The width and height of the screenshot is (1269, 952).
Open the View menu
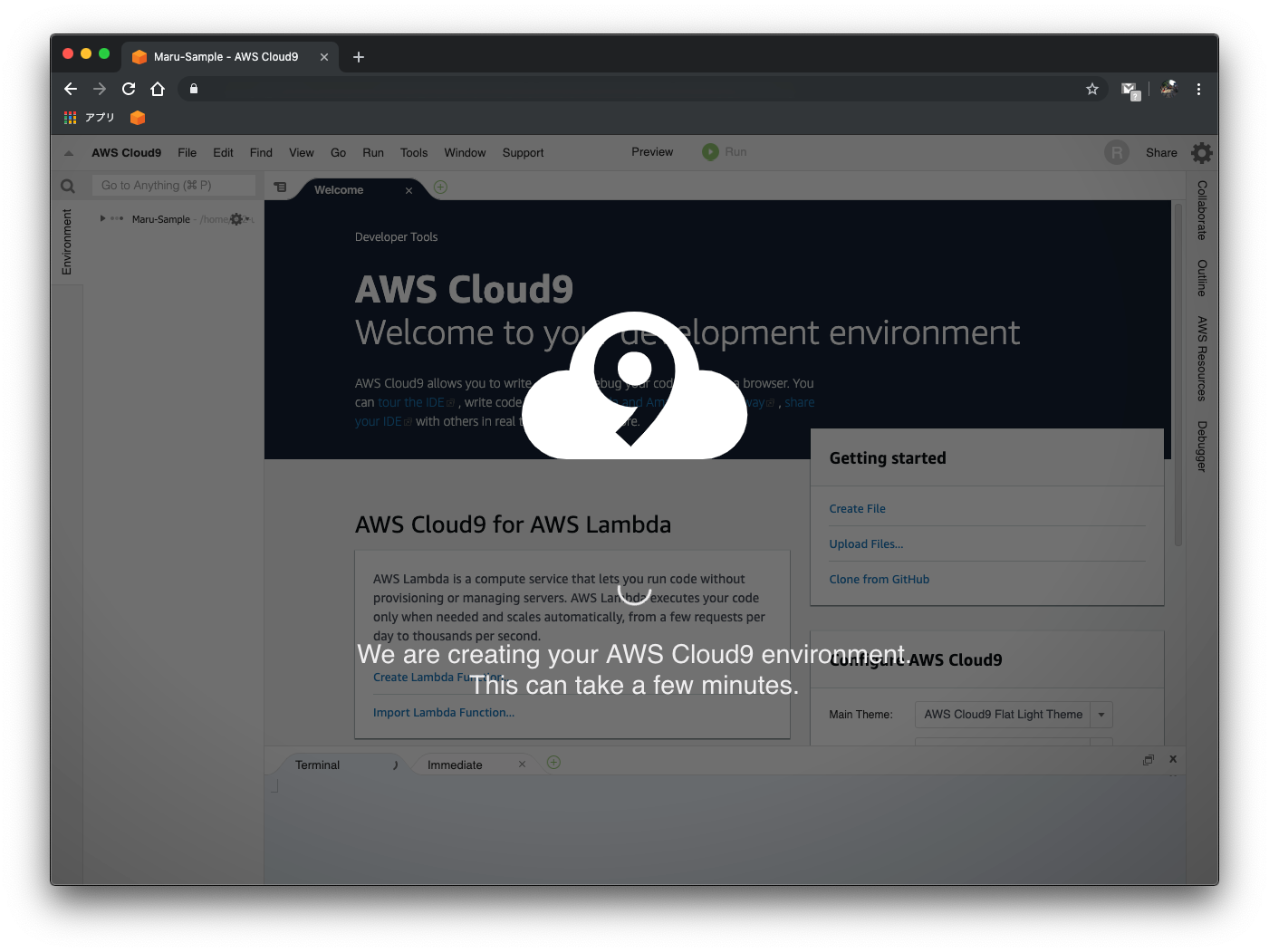click(302, 153)
